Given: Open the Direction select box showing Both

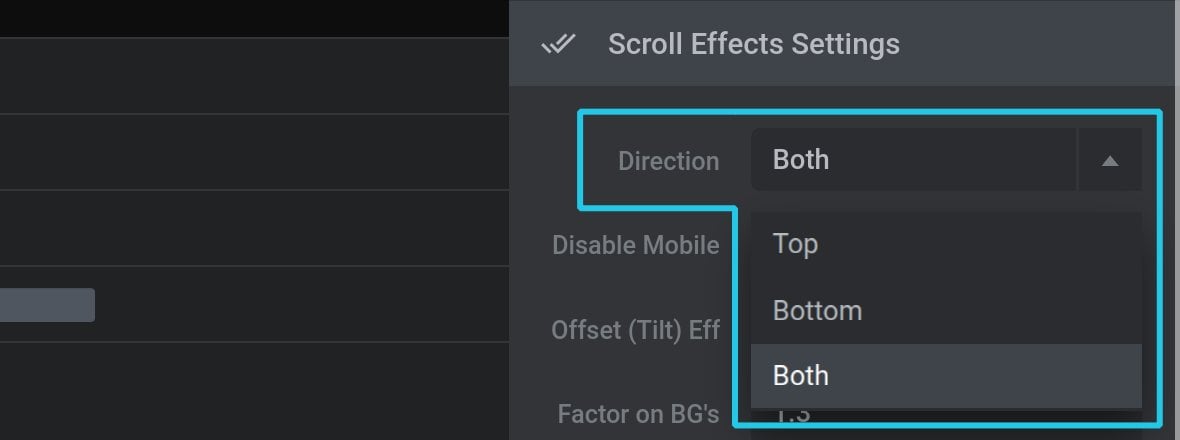Looking at the screenshot, I should click(914, 159).
